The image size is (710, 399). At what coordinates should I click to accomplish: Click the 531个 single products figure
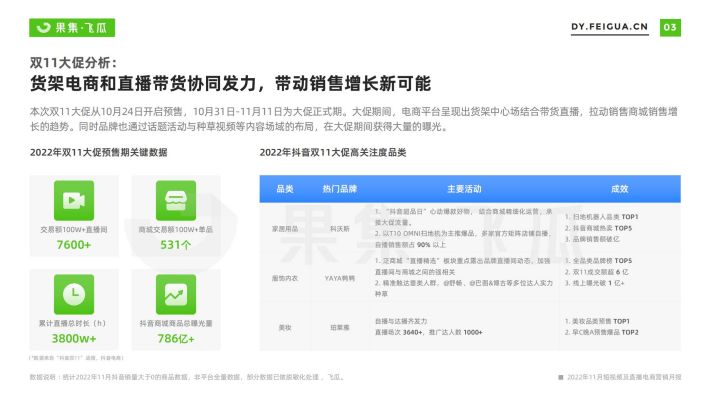(176, 245)
